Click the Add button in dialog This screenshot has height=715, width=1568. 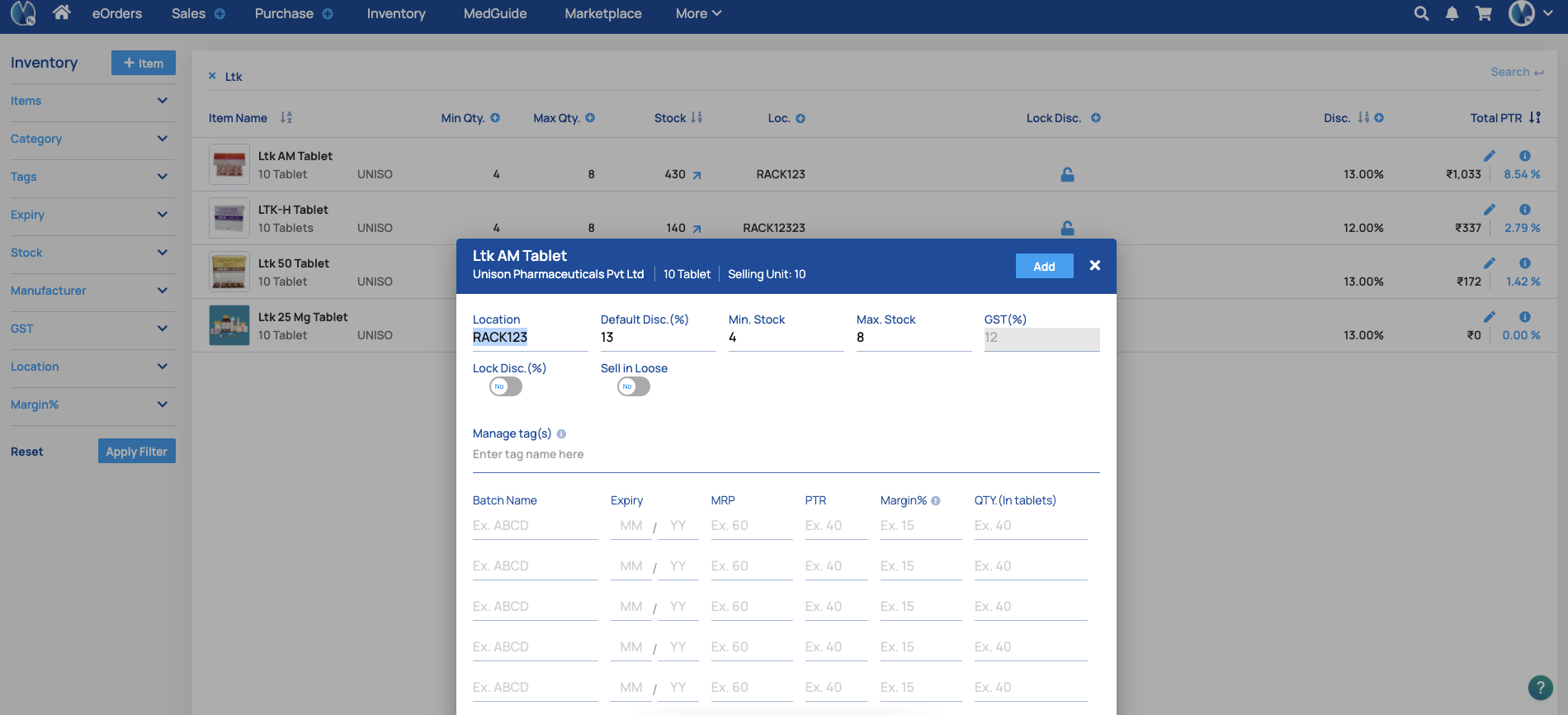pos(1044,266)
